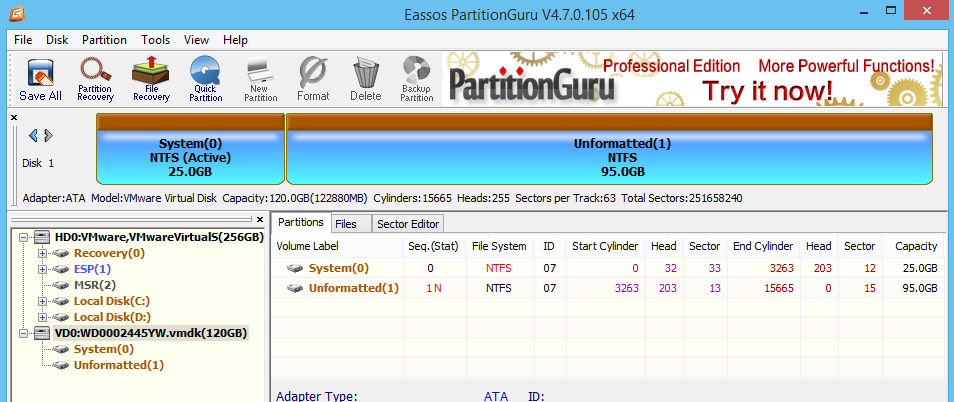Screen dimensions: 954x402
Task: Open the Partition Recovery tool
Action: 96,79
